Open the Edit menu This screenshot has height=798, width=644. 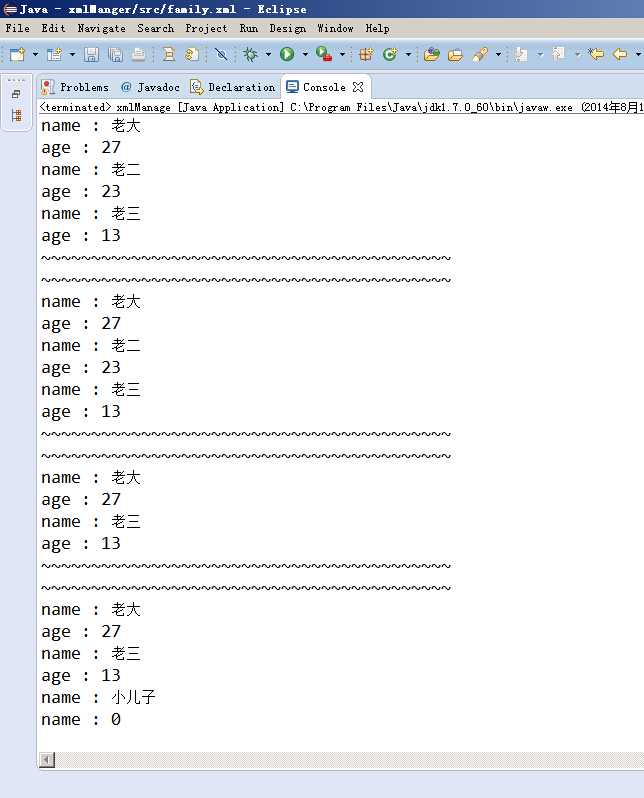coord(53,28)
